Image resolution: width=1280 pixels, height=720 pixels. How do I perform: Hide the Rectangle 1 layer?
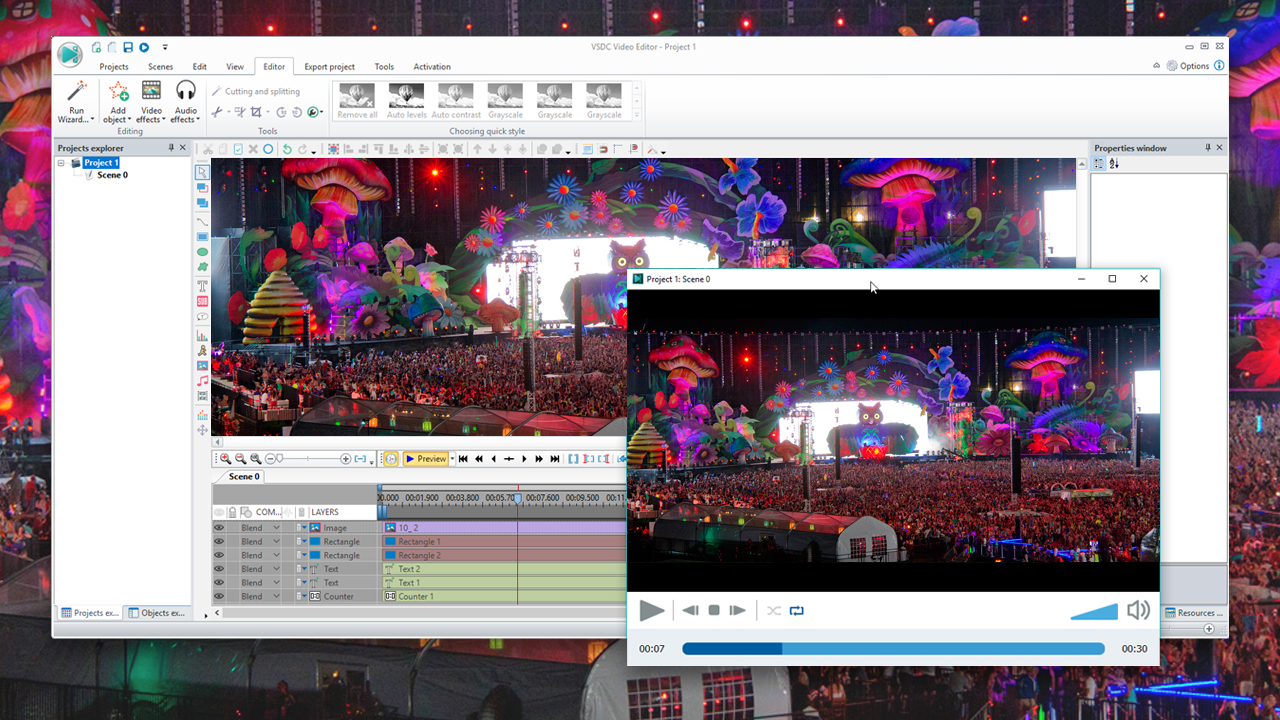pos(218,541)
